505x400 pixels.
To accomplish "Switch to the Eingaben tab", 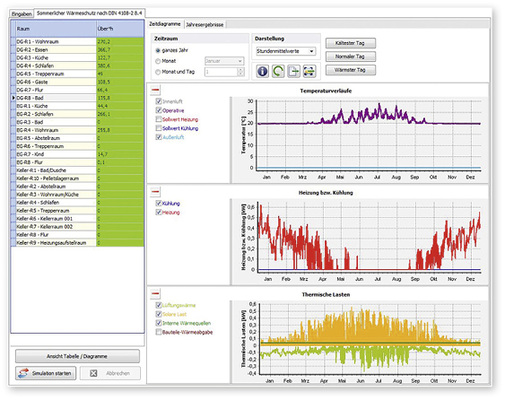I will pyautogui.click(x=22, y=14).
